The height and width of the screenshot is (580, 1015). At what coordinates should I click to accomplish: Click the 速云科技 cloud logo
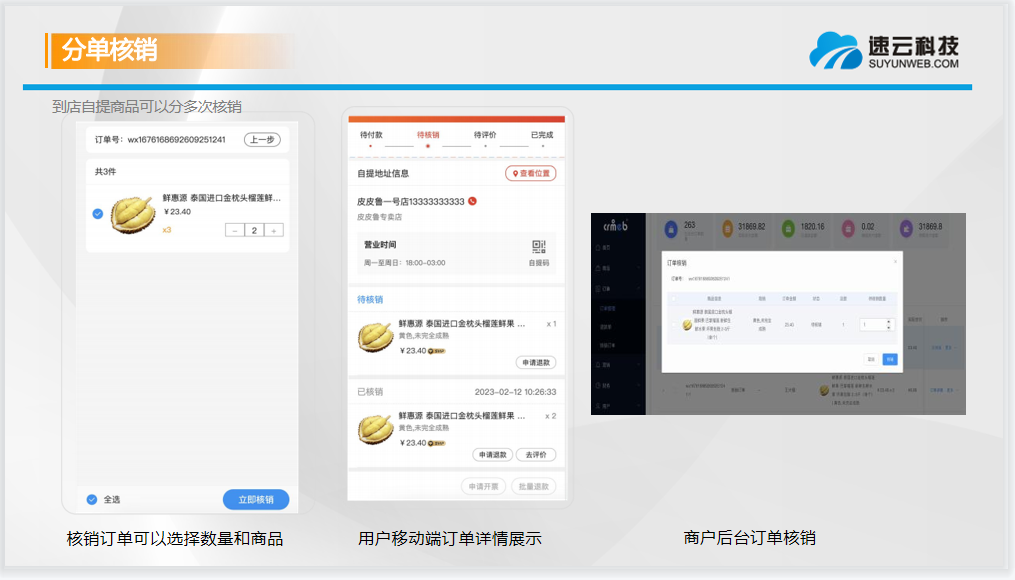pyautogui.click(x=836, y=51)
